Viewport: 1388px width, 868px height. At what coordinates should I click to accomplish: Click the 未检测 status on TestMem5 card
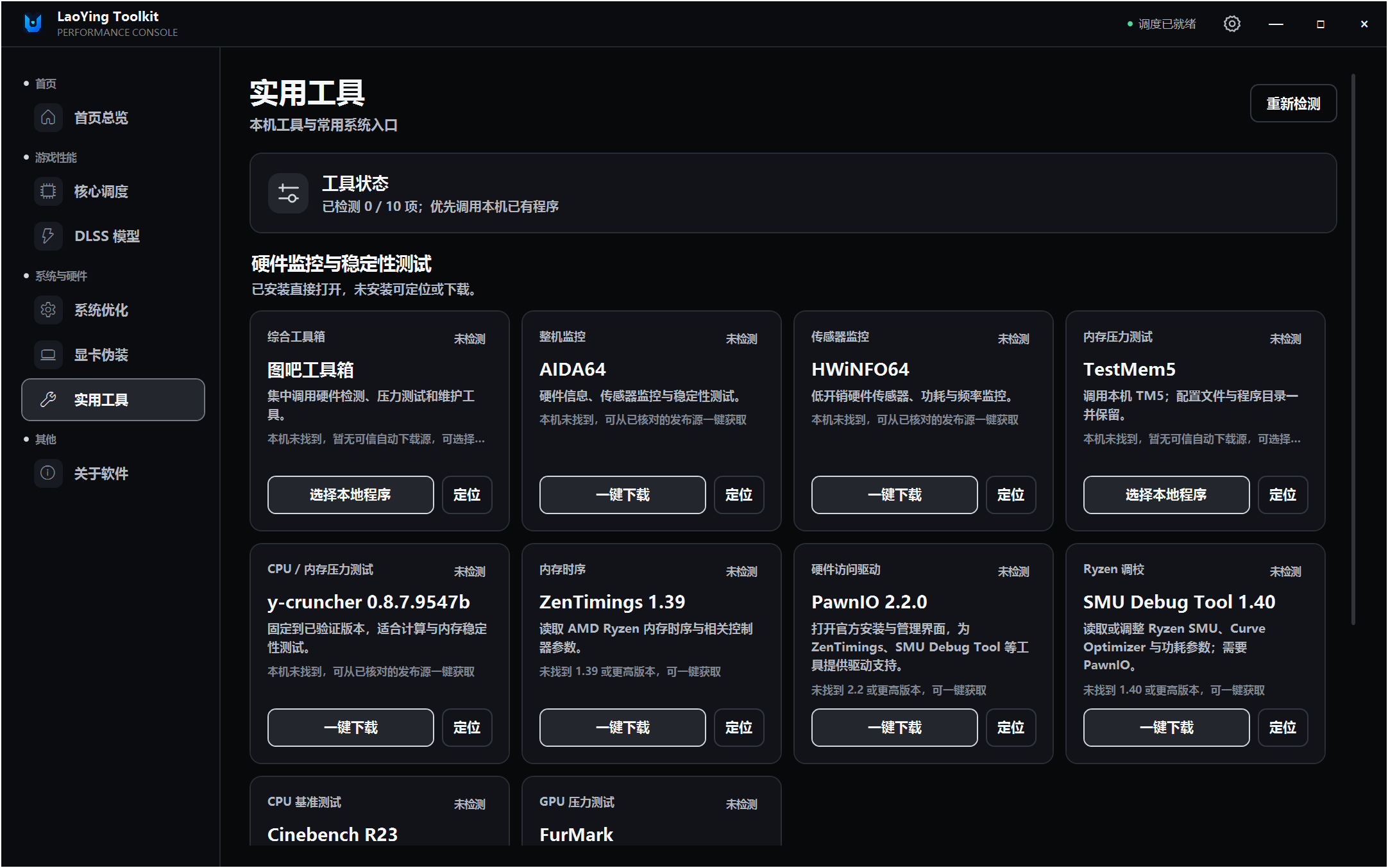[x=1285, y=339]
